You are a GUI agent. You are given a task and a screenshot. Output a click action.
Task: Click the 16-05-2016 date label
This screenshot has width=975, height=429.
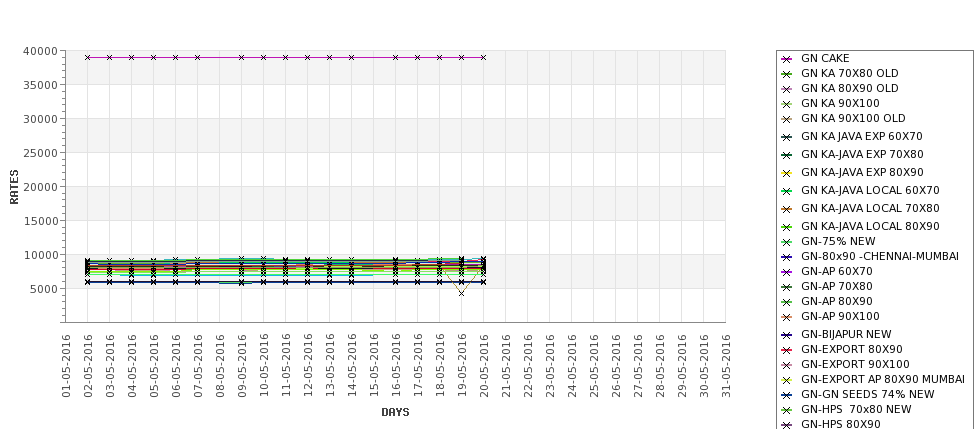(395, 366)
